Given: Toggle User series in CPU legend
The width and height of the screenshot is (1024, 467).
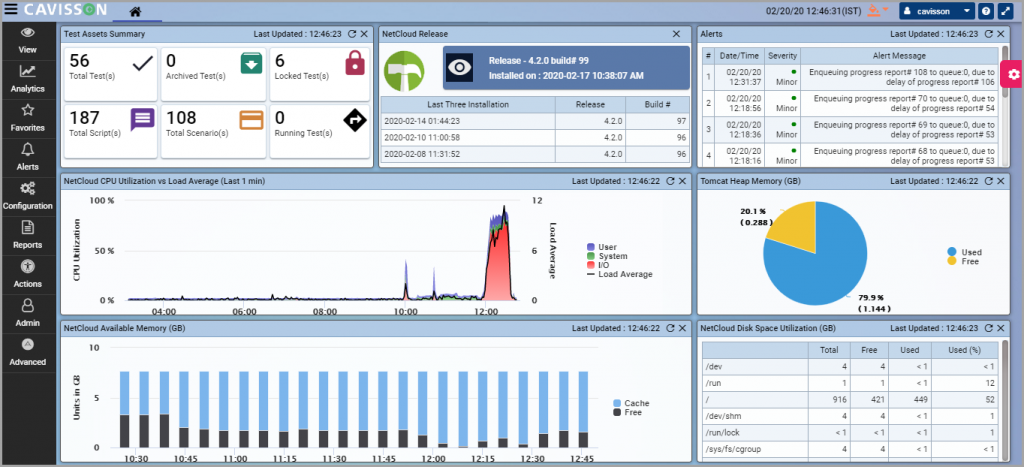Looking at the screenshot, I should click(x=601, y=247).
